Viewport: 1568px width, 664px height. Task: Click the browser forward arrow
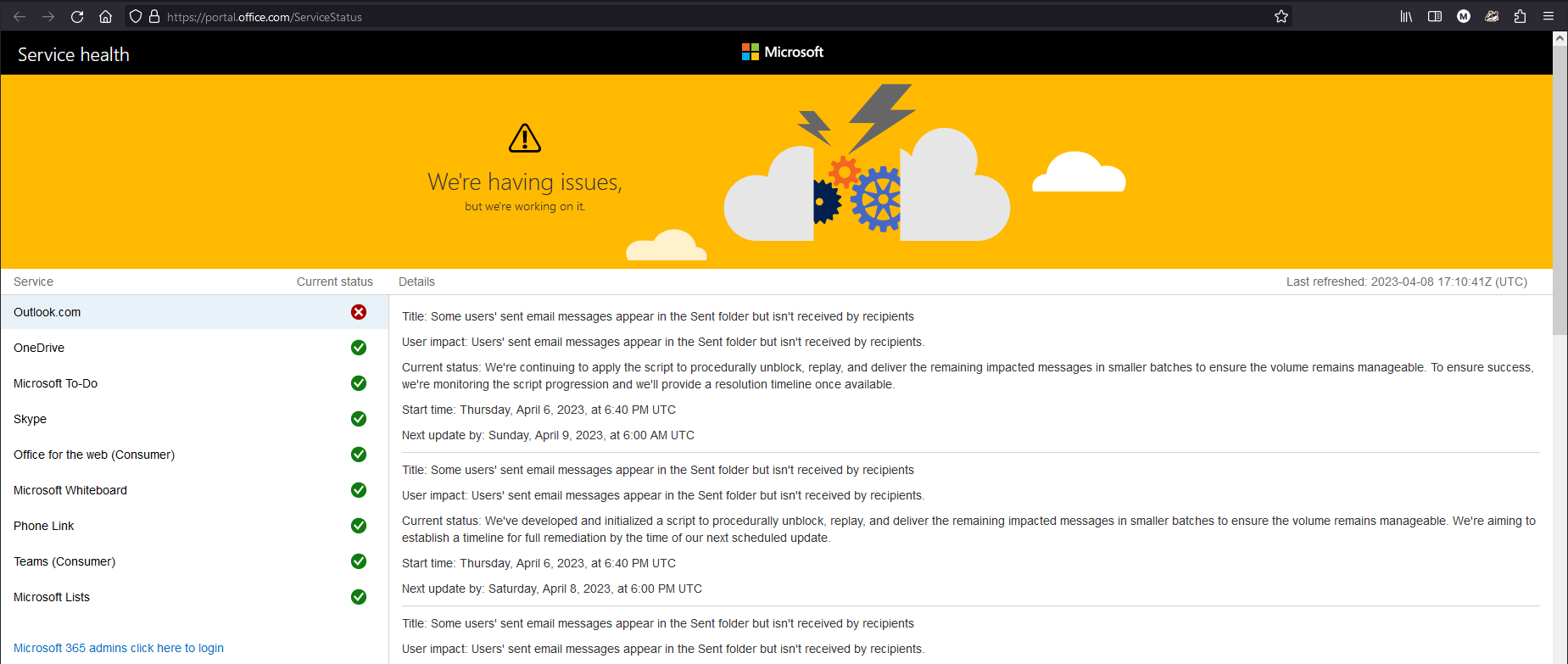coord(48,16)
